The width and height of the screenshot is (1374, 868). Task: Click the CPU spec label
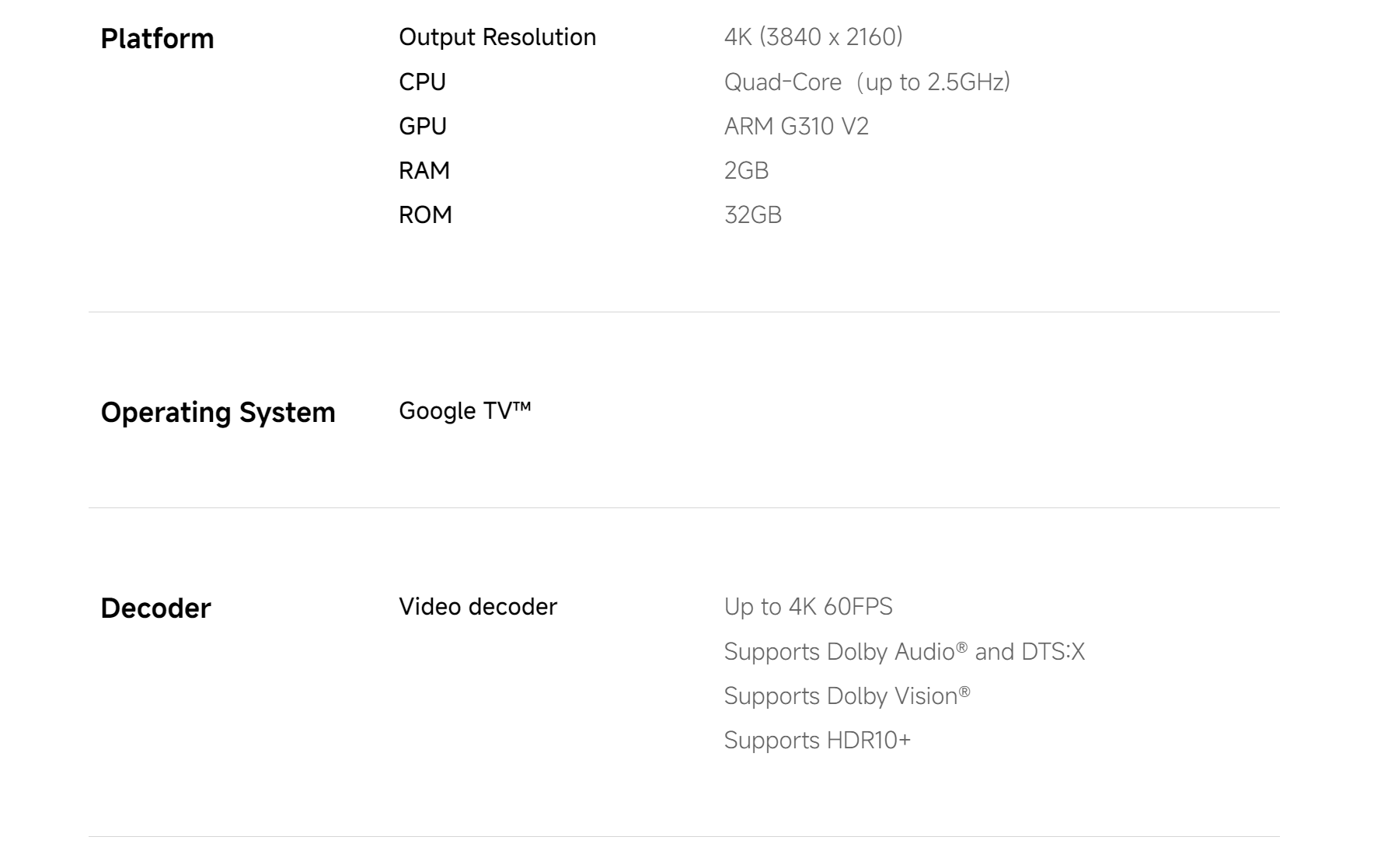(422, 82)
